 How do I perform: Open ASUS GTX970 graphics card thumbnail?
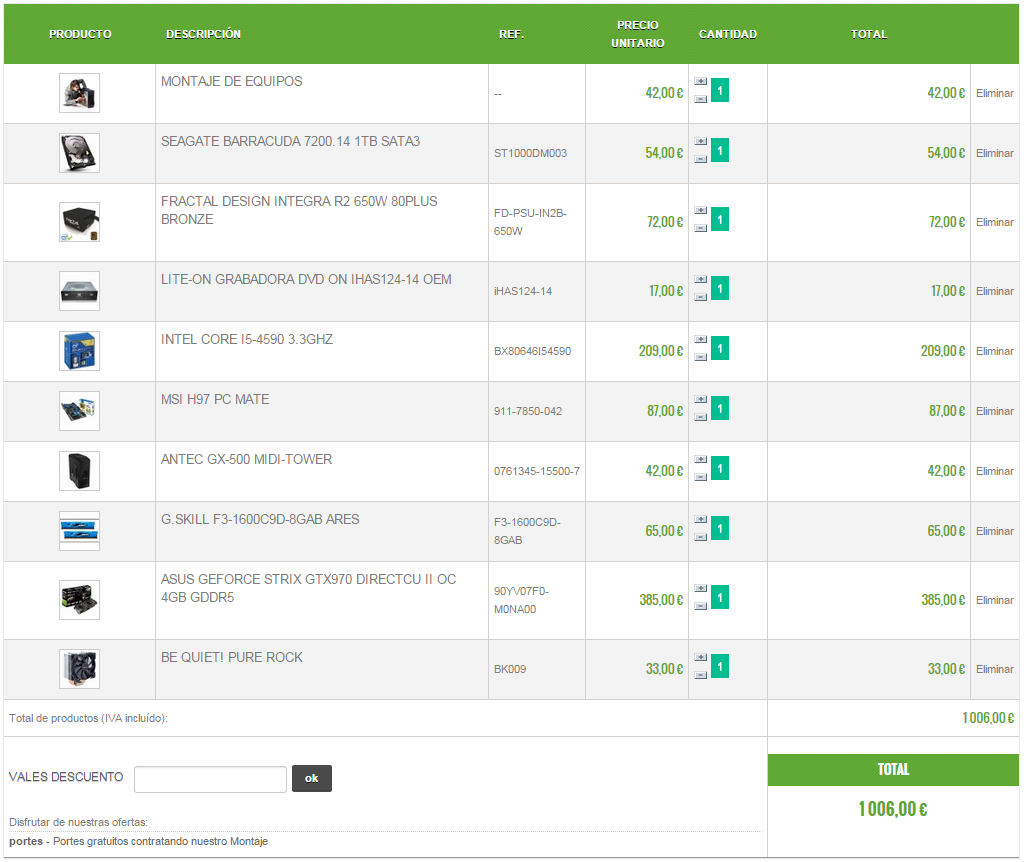tap(79, 599)
